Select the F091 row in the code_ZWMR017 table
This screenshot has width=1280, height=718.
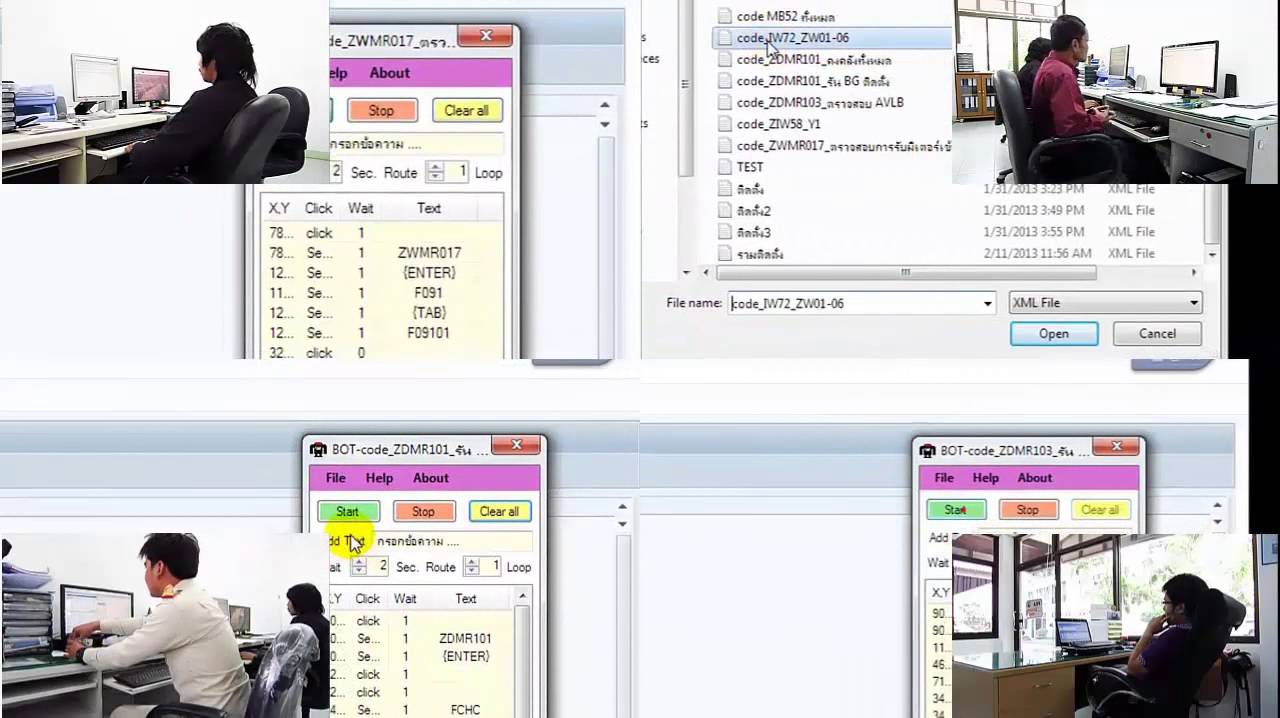(x=383, y=293)
